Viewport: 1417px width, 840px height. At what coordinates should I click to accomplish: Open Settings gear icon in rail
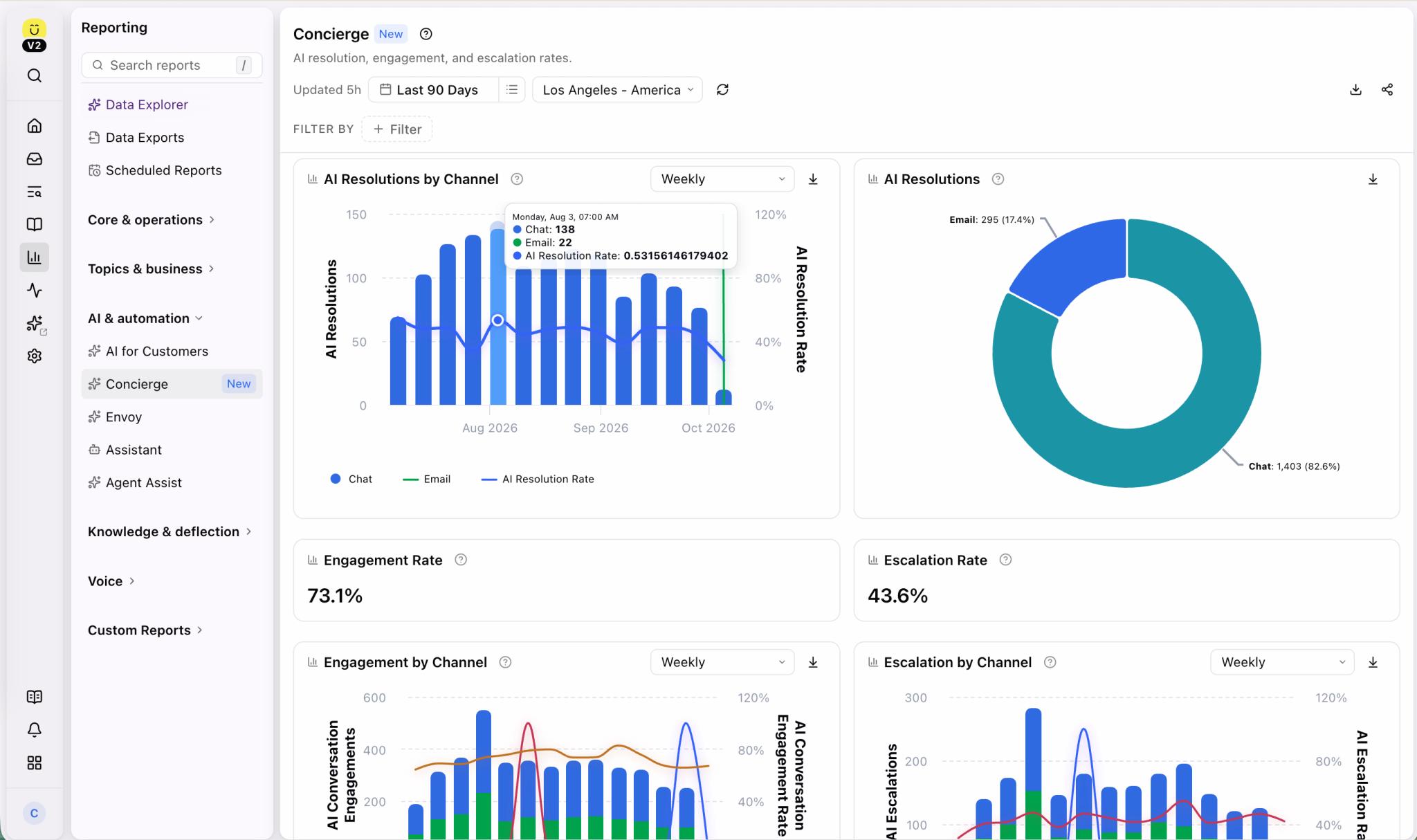tap(34, 356)
